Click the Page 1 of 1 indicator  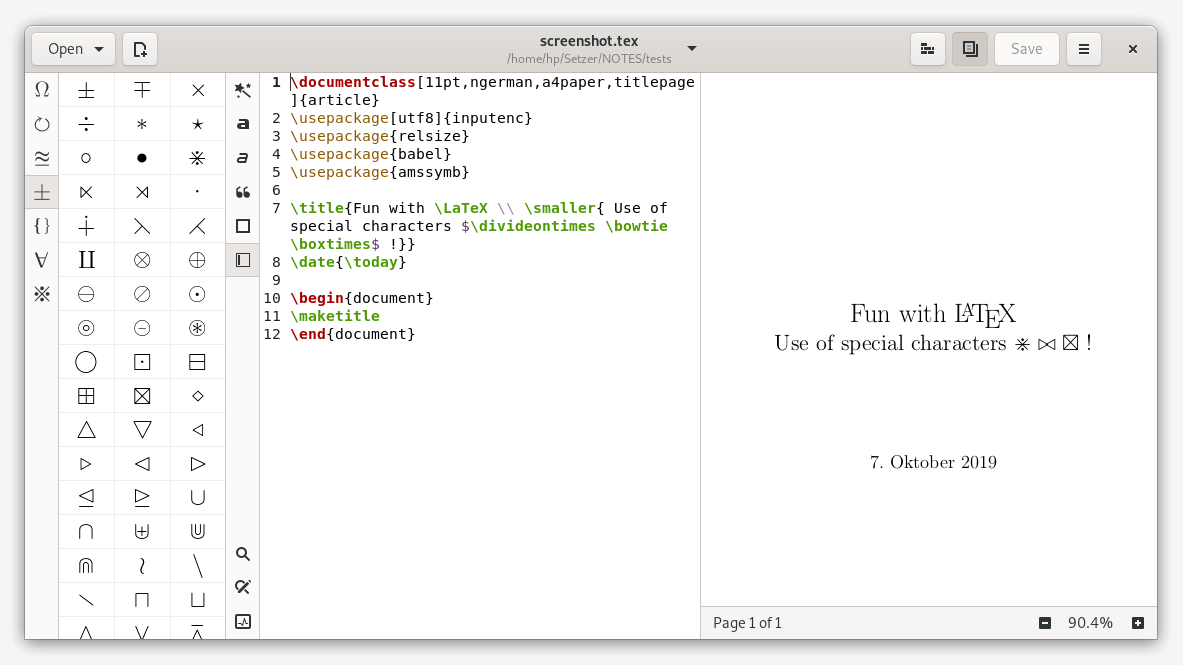pyautogui.click(x=748, y=623)
